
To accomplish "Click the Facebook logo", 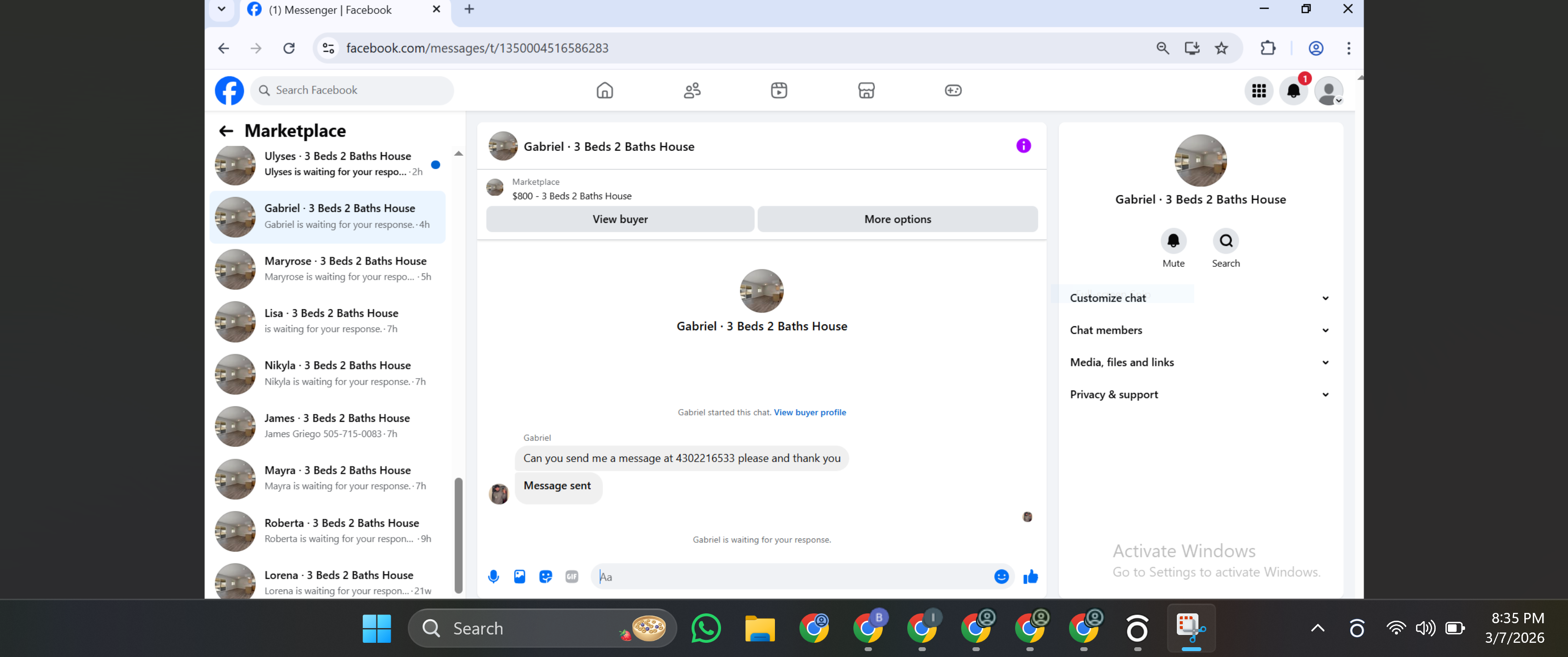I will point(229,91).
